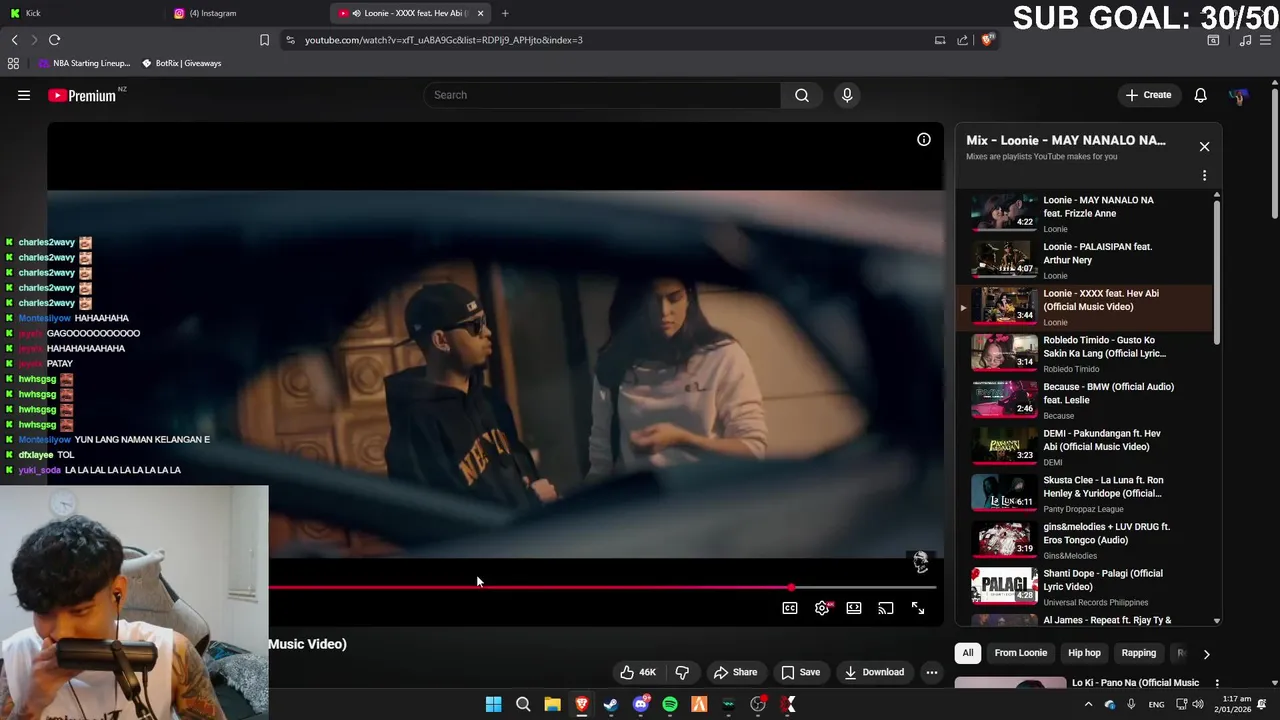The height and width of the screenshot is (720, 1280).
Task: Play Shanti Dope - Palagi lyric video
Action: 1085,587
